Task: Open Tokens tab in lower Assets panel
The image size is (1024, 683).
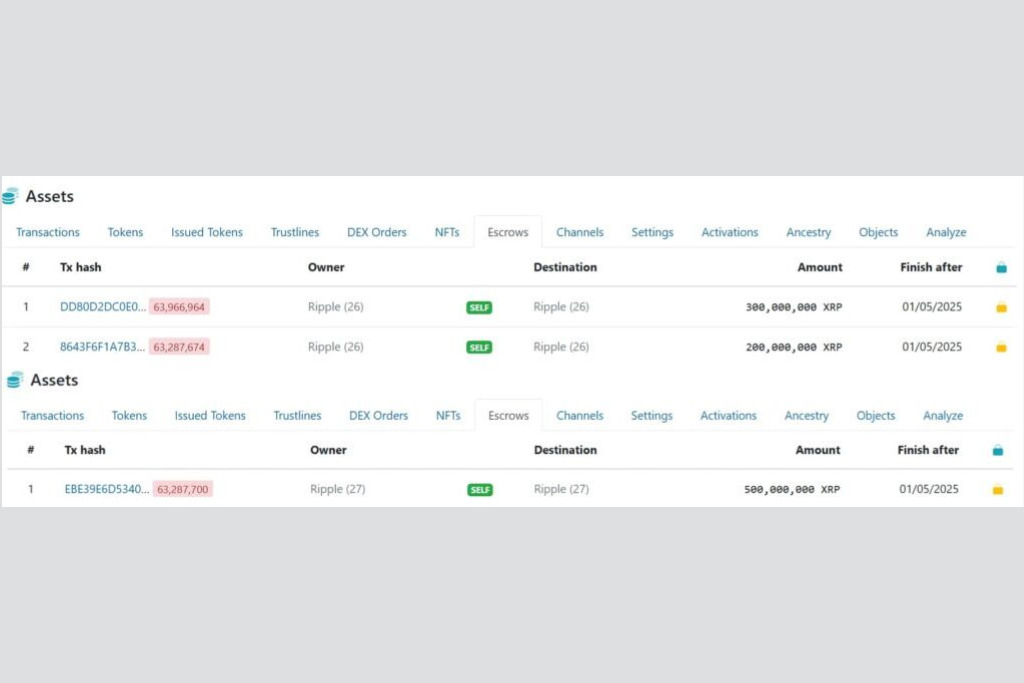Action: coord(129,415)
